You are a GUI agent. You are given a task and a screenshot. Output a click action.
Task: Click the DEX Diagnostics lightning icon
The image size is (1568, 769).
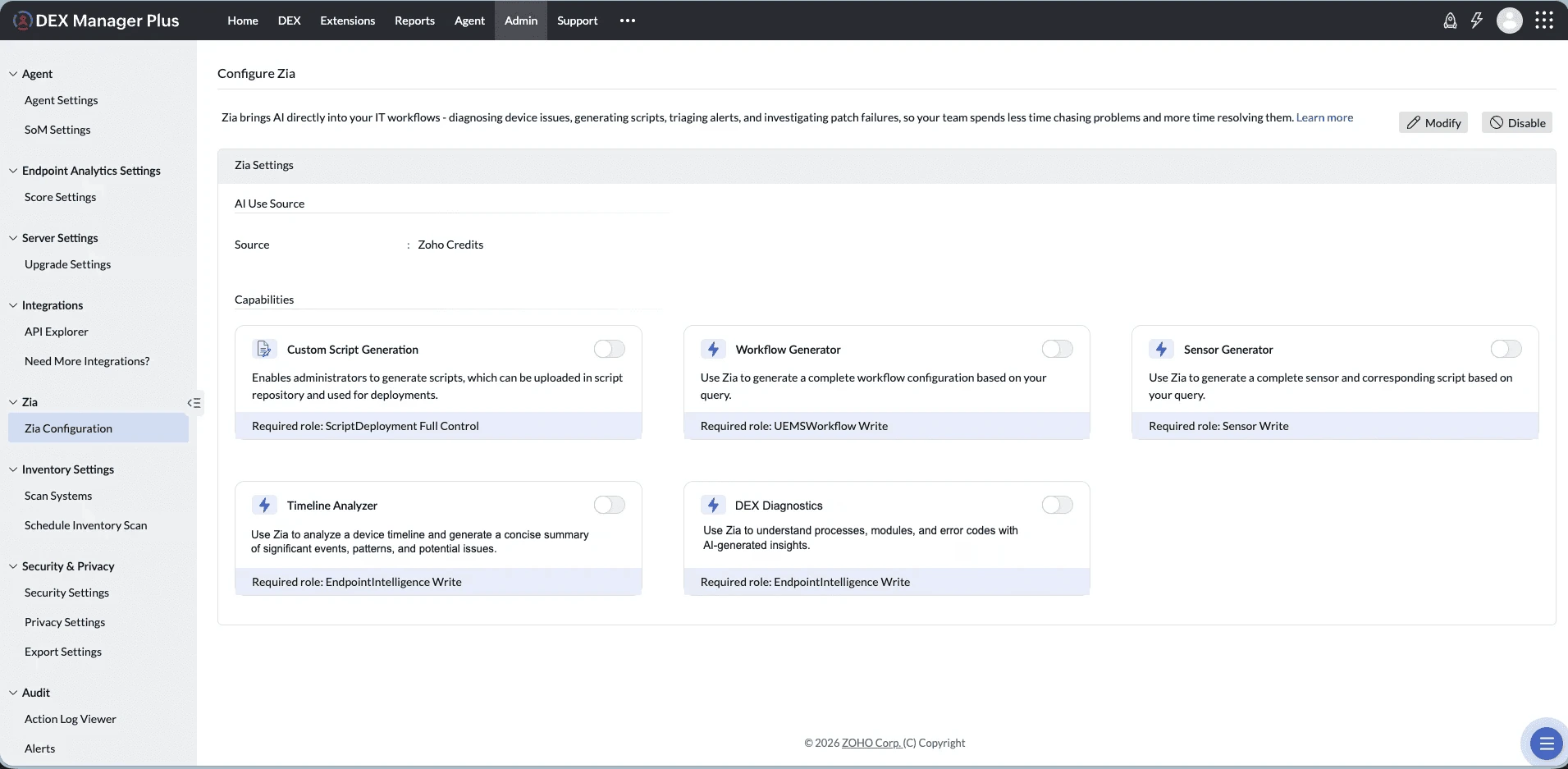click(713, 505)
